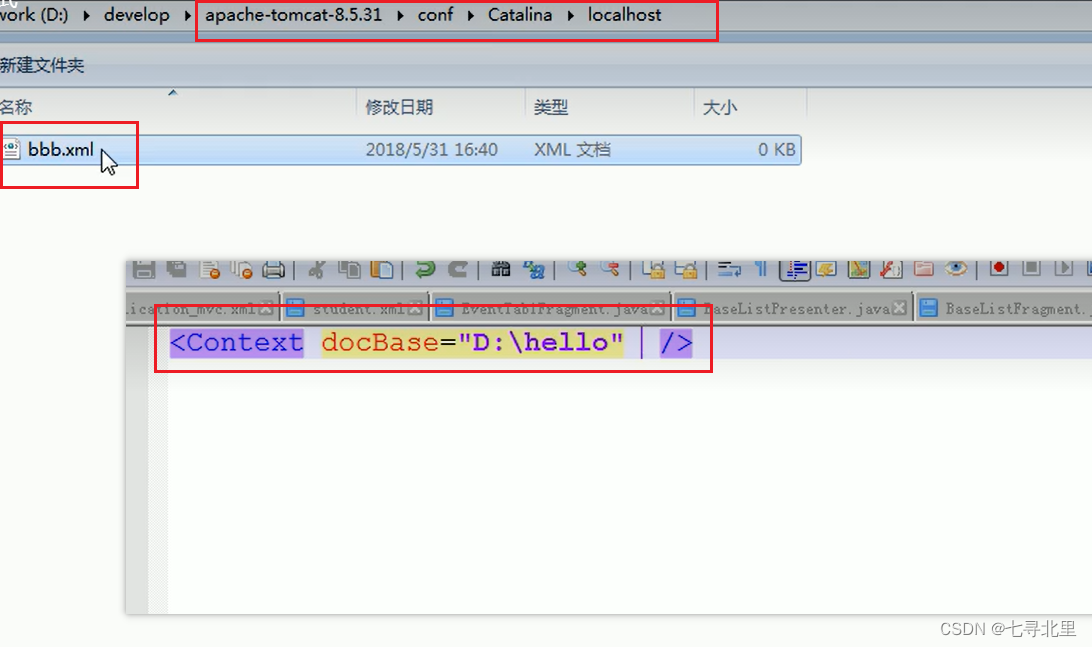Screen dimensions: 1092x647
Task: Toggle synchronize vertical scrolling icon
Action: click(x=653, y=269)
